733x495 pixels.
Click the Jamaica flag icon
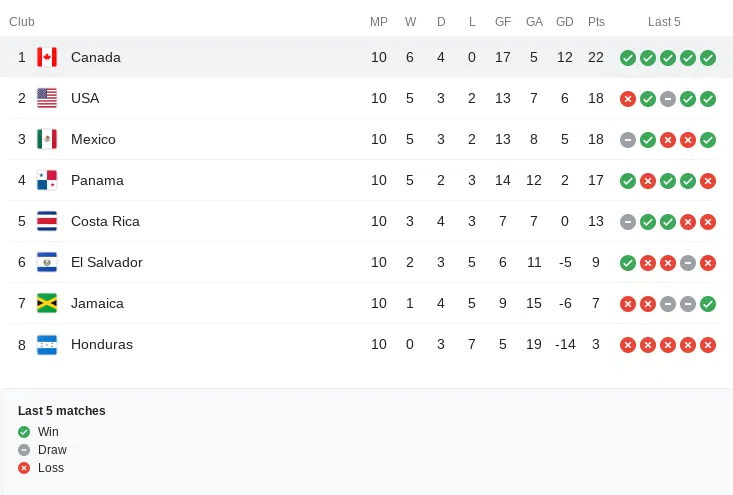[47, 303]
